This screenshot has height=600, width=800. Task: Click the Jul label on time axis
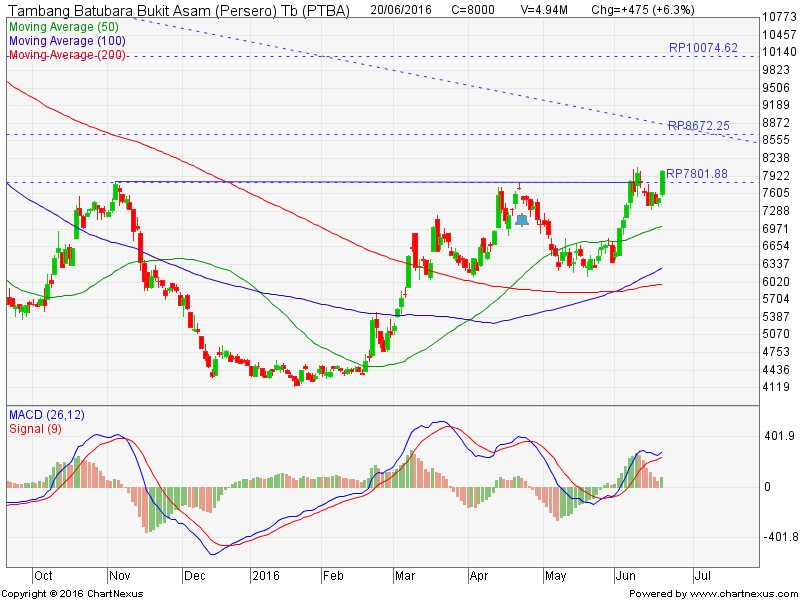703,576
